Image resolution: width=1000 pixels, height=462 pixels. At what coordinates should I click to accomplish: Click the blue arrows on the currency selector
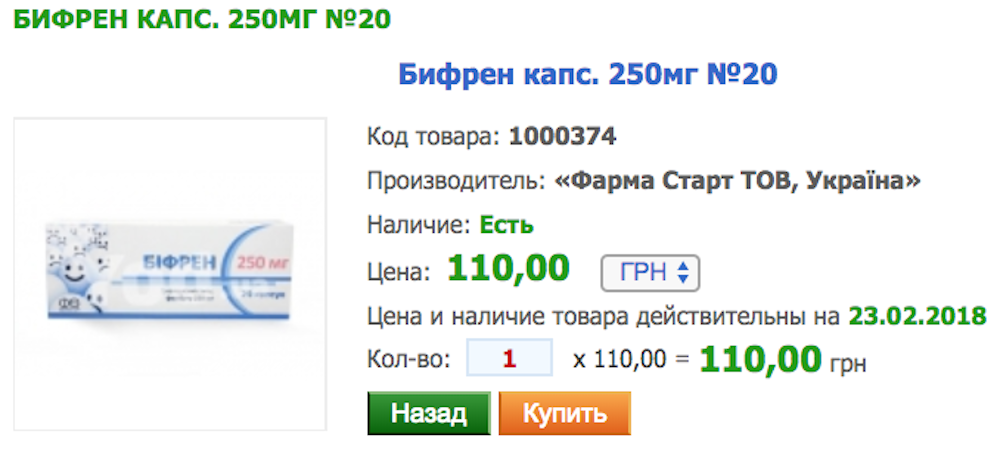click(x=683, y=273)
